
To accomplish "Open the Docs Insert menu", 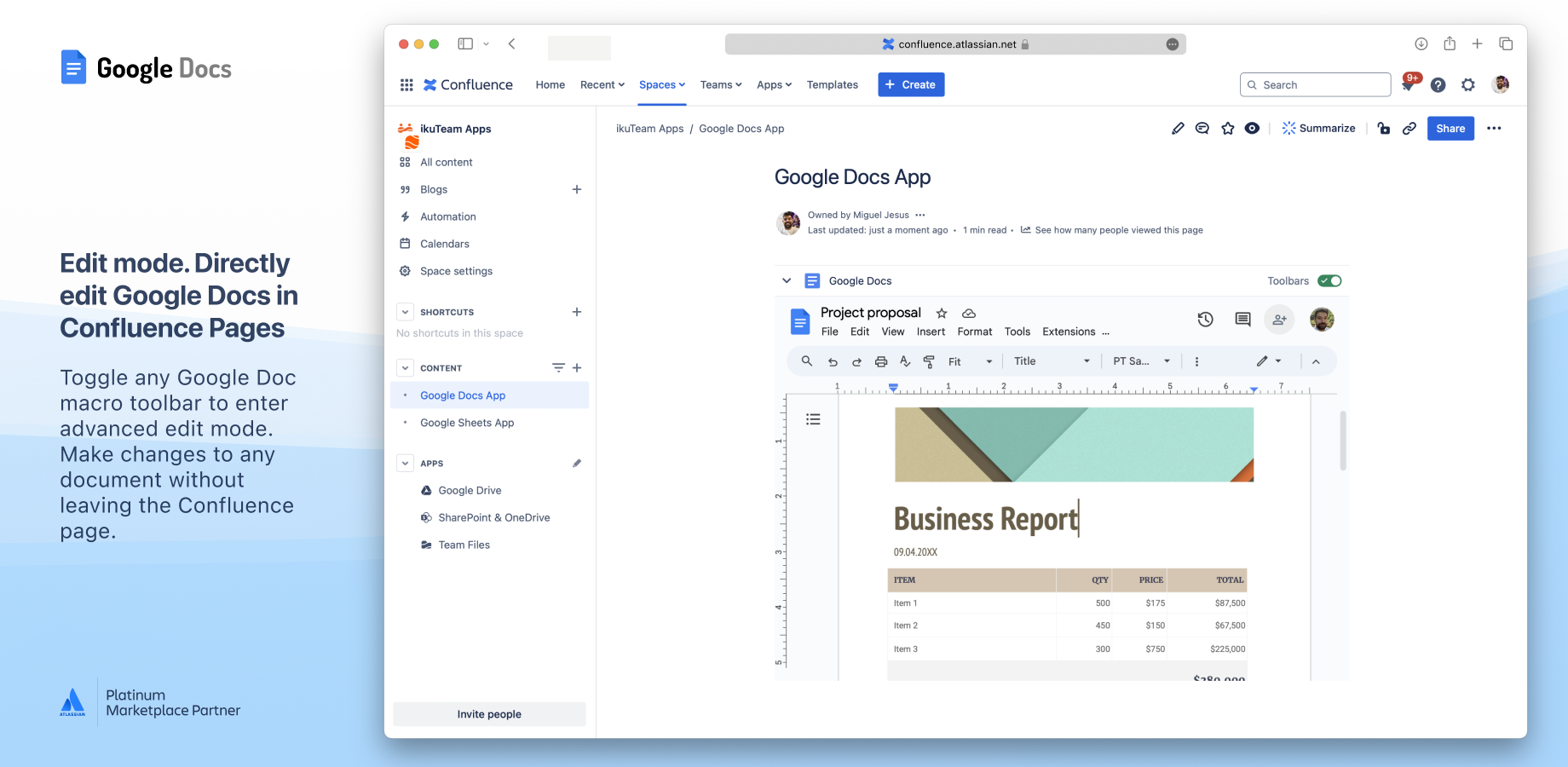I will [x=931, y=332].
